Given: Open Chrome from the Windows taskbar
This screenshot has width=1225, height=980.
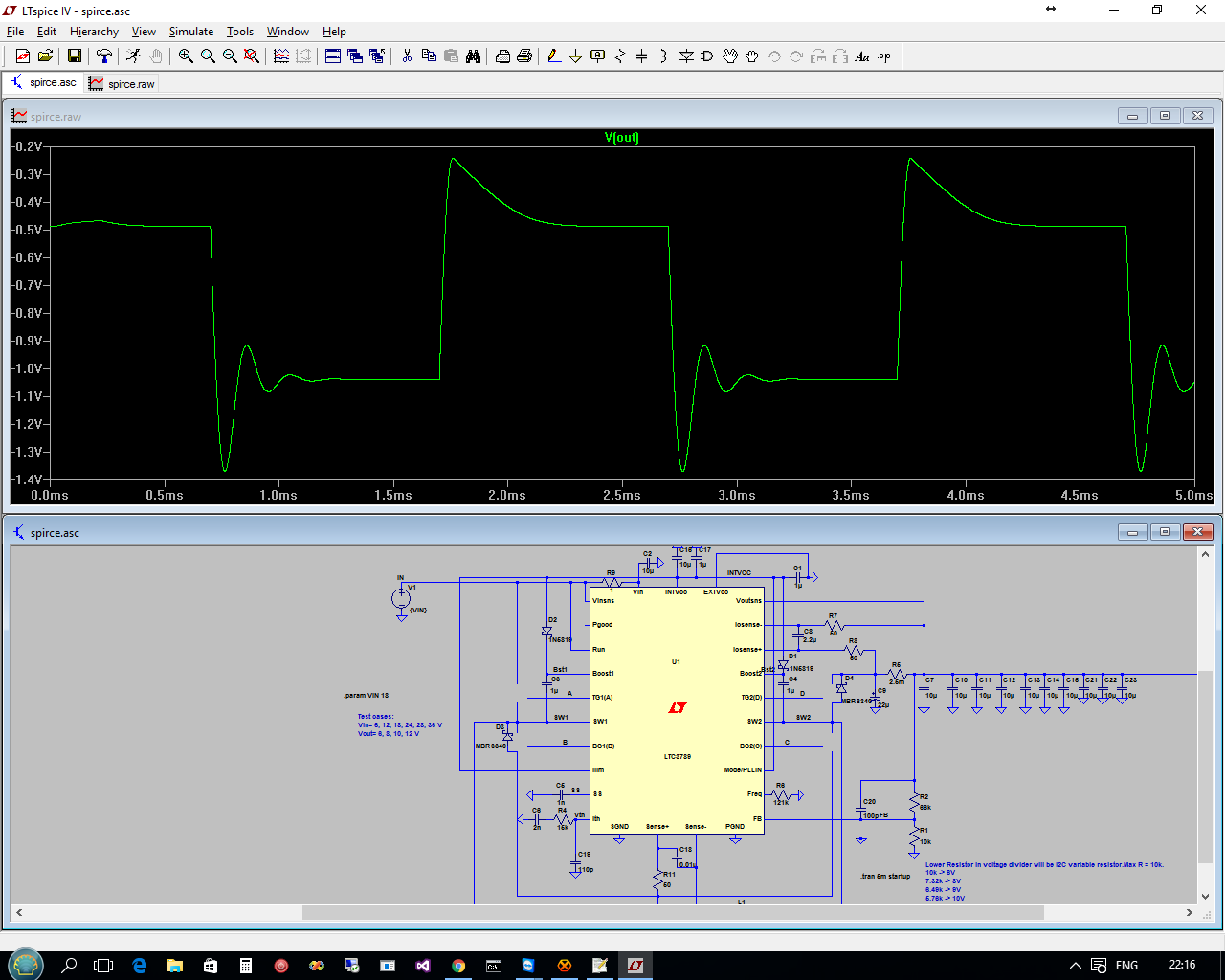Looking at the screenshot, I should (458, 966).
